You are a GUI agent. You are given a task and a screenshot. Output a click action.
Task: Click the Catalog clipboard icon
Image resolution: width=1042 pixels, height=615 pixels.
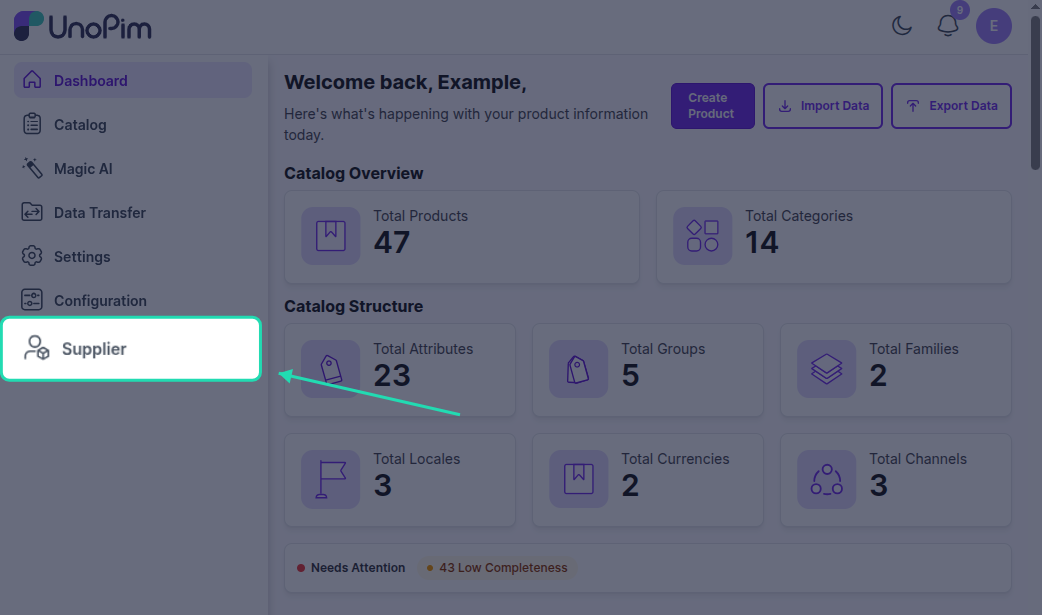(32, 124)
